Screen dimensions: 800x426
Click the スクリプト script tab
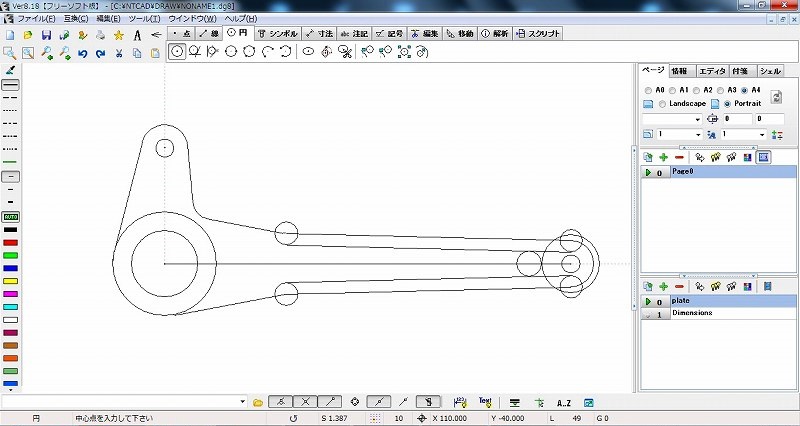coord(538,33)
